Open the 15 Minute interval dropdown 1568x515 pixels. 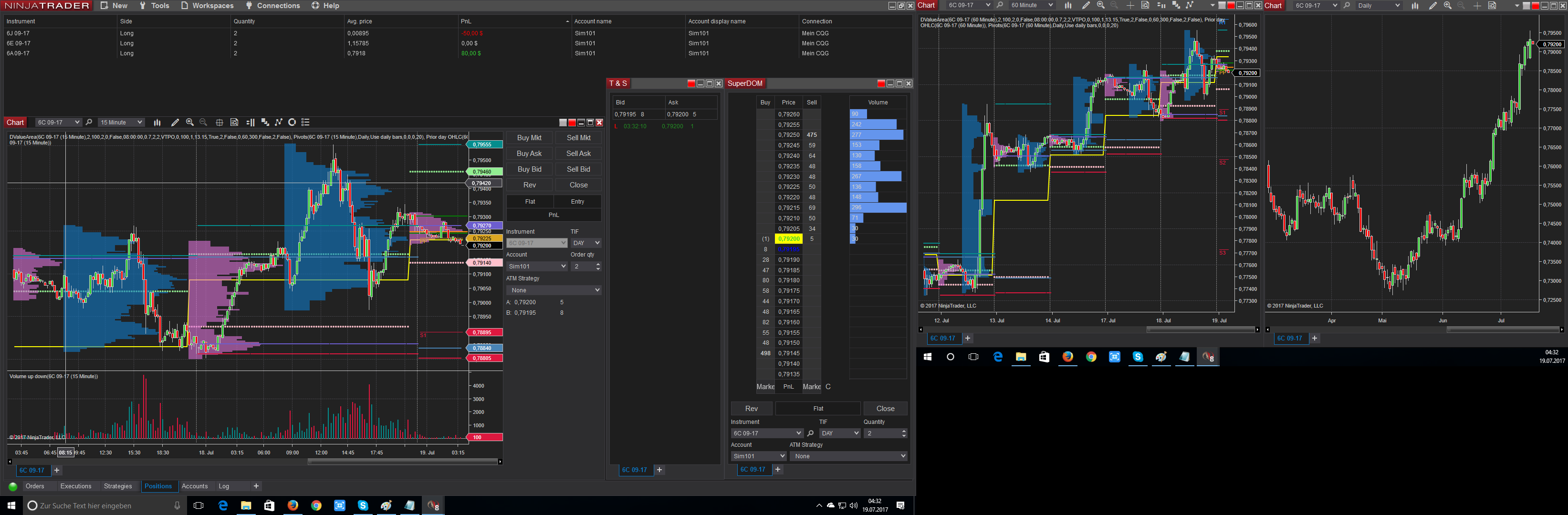[x=121, y=122]
